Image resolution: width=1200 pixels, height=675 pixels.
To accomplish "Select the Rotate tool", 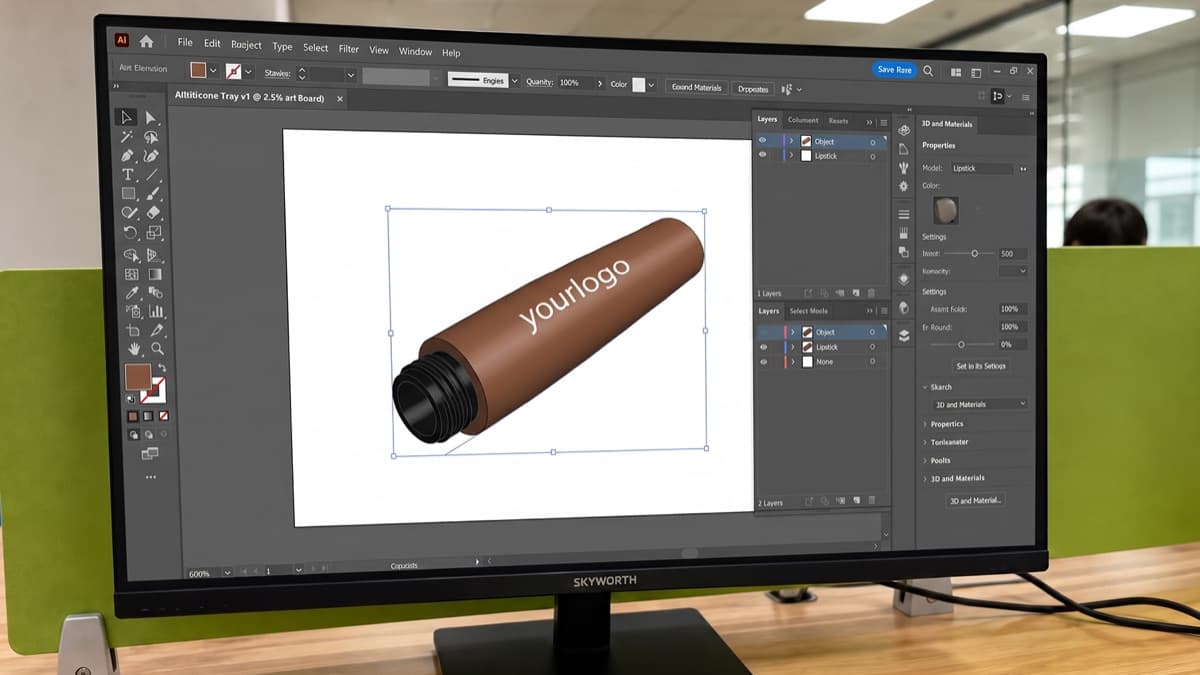I will 128,233.
